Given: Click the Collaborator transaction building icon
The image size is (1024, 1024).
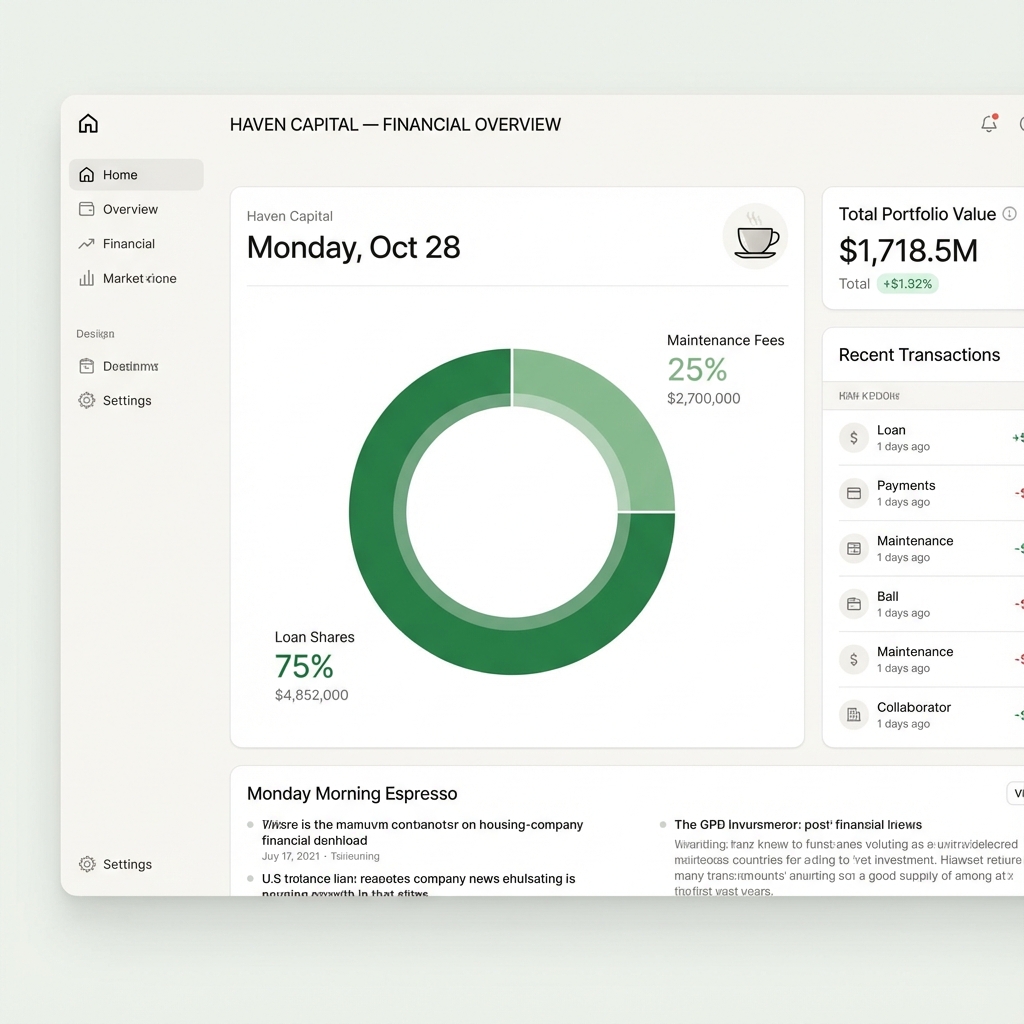Looking at the screenshot, I should 853,715.
